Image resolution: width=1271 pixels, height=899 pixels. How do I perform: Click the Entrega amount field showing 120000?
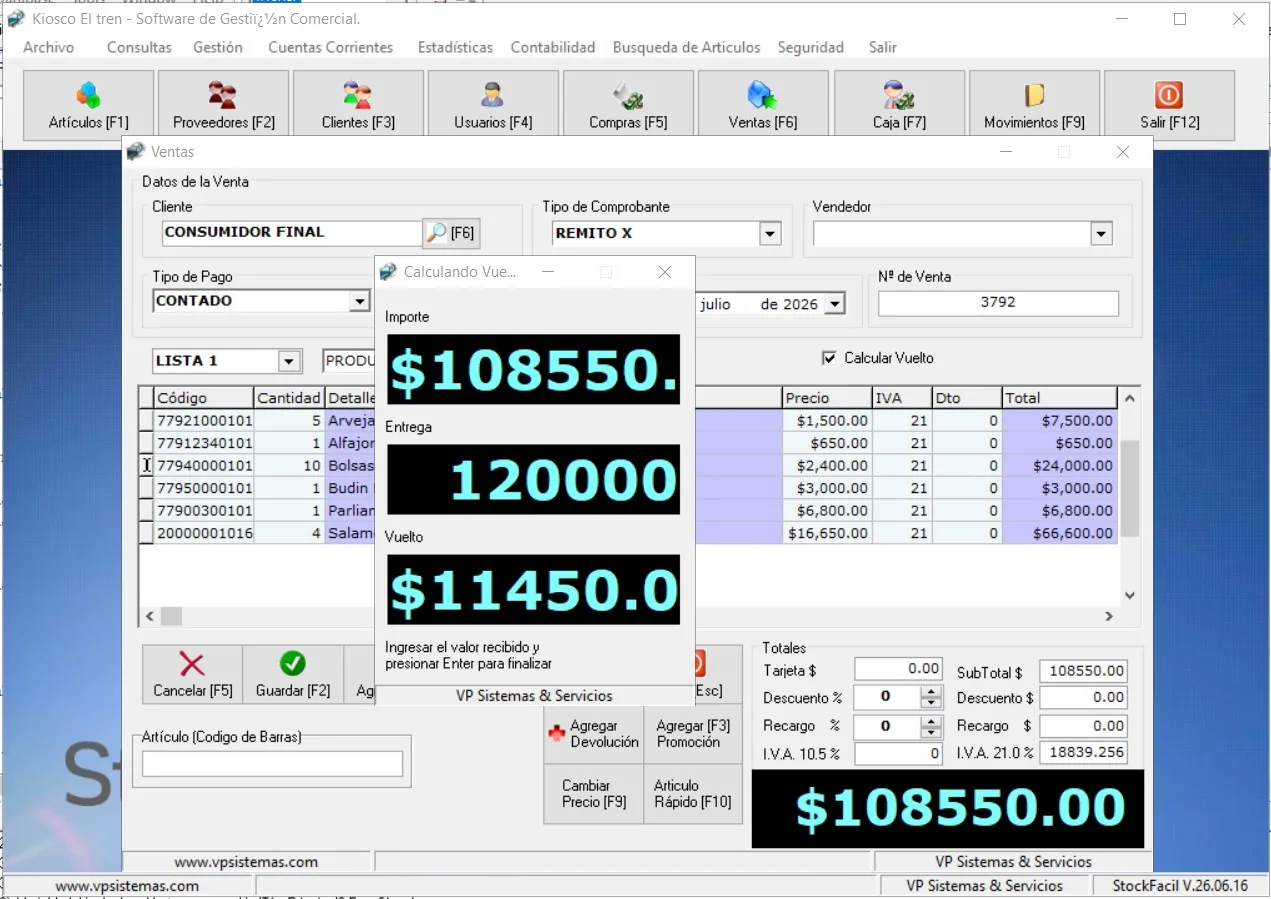533,480
